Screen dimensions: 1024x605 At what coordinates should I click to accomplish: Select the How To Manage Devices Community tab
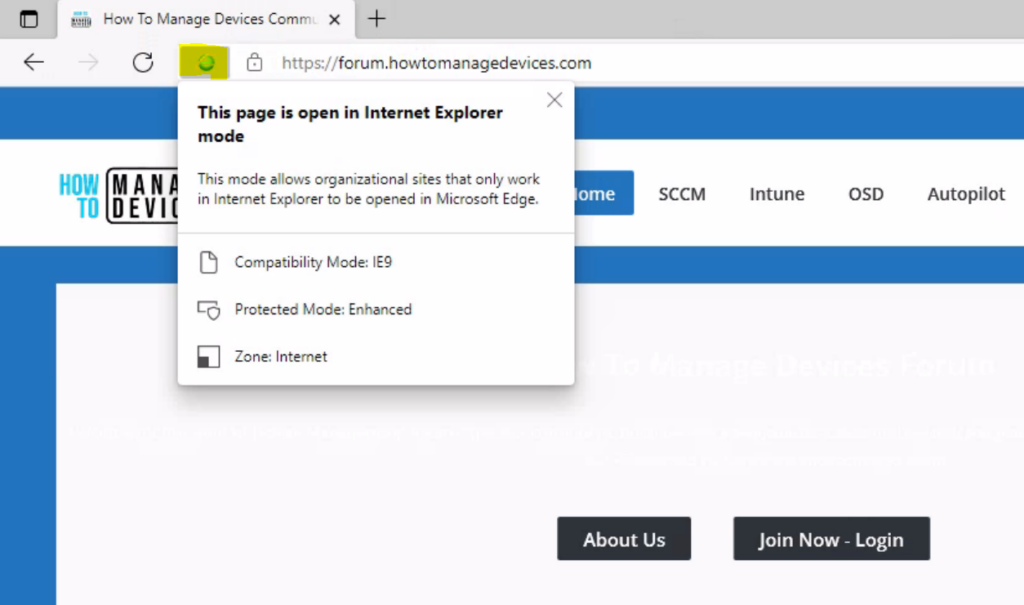point(206,20)
